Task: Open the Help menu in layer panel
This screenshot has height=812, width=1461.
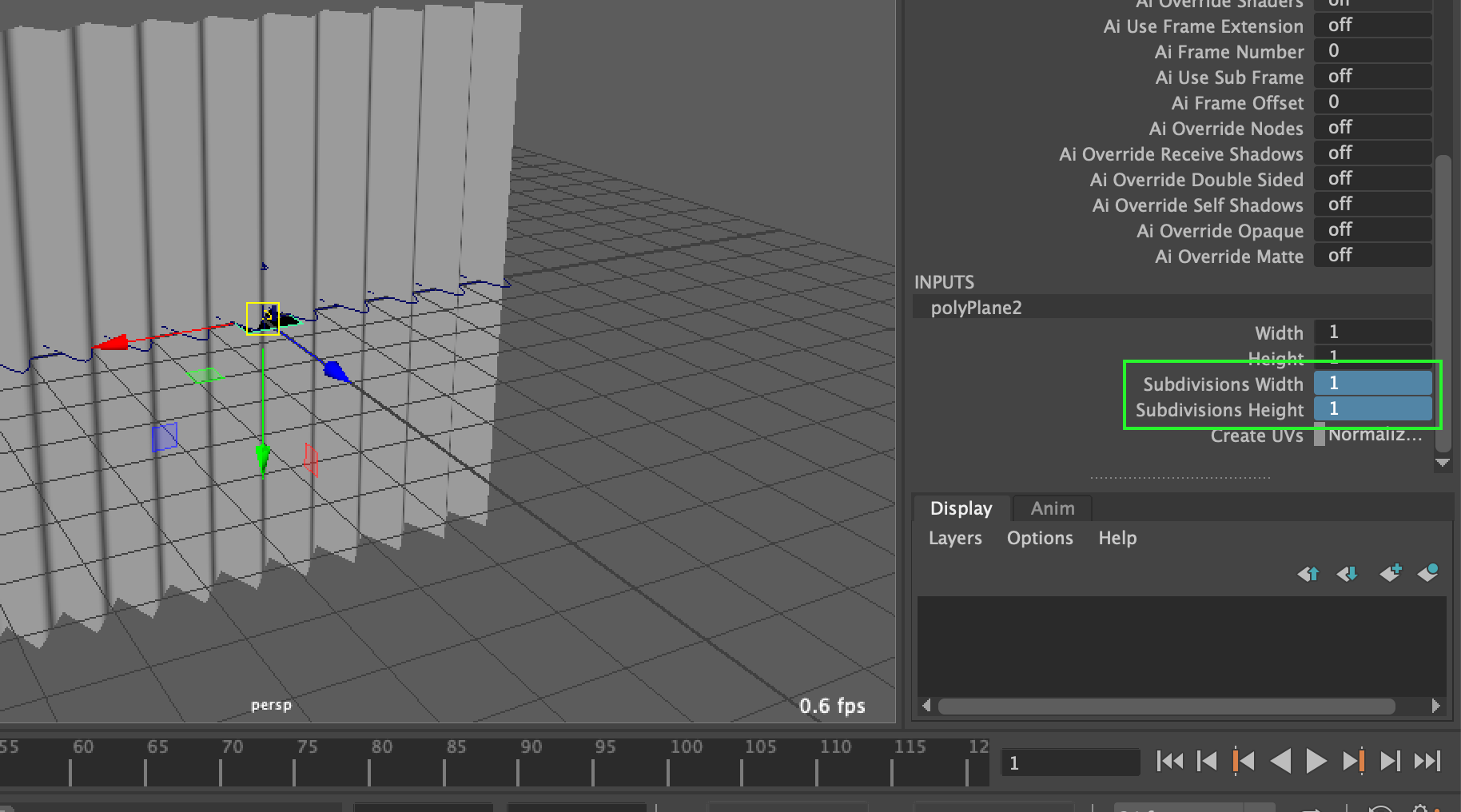Action: [1117, 538]
